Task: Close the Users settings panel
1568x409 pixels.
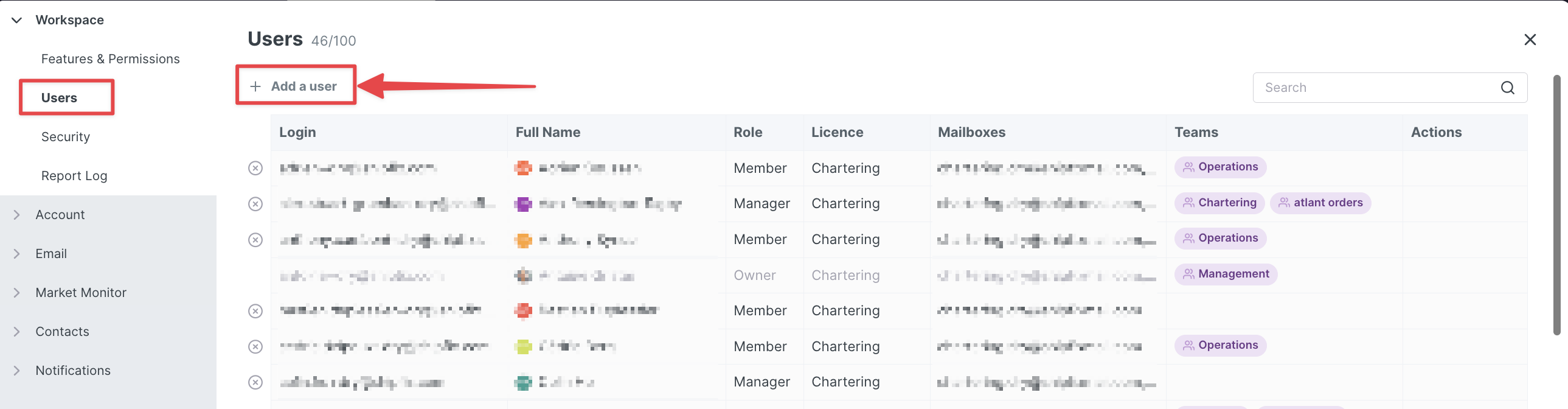Action: tap(1530, 40)
